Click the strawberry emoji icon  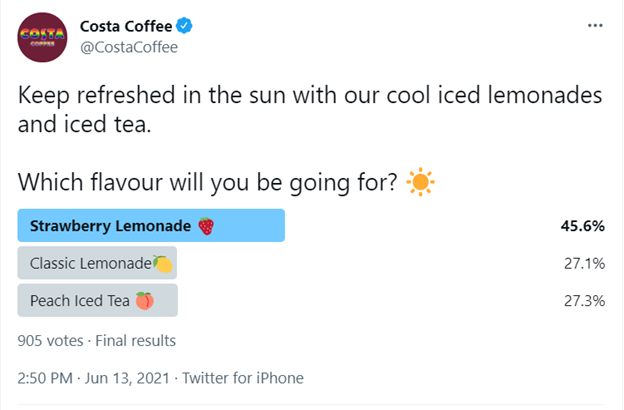tap(206, 226)
